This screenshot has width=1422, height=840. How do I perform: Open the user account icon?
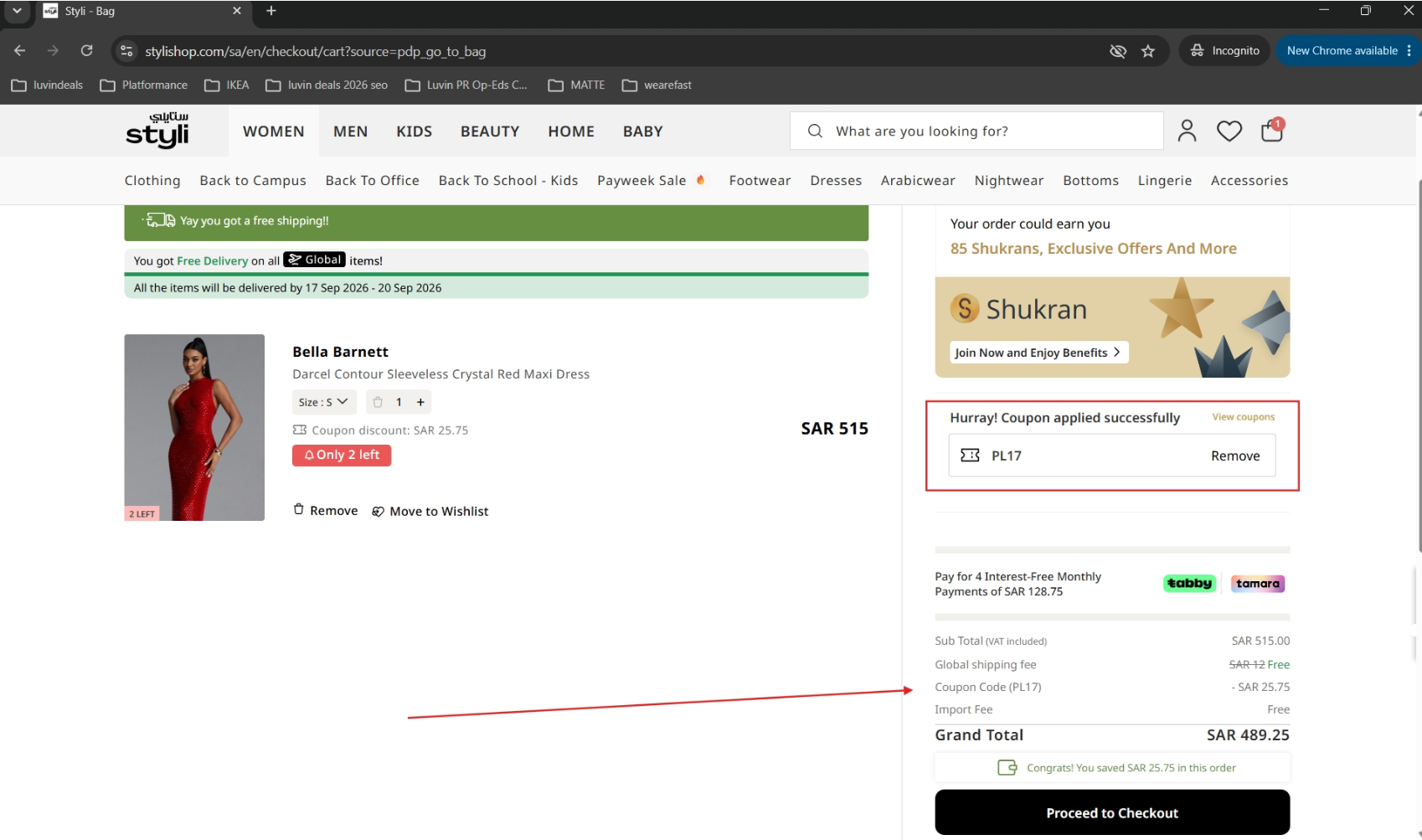click(x=1187, y=131)
